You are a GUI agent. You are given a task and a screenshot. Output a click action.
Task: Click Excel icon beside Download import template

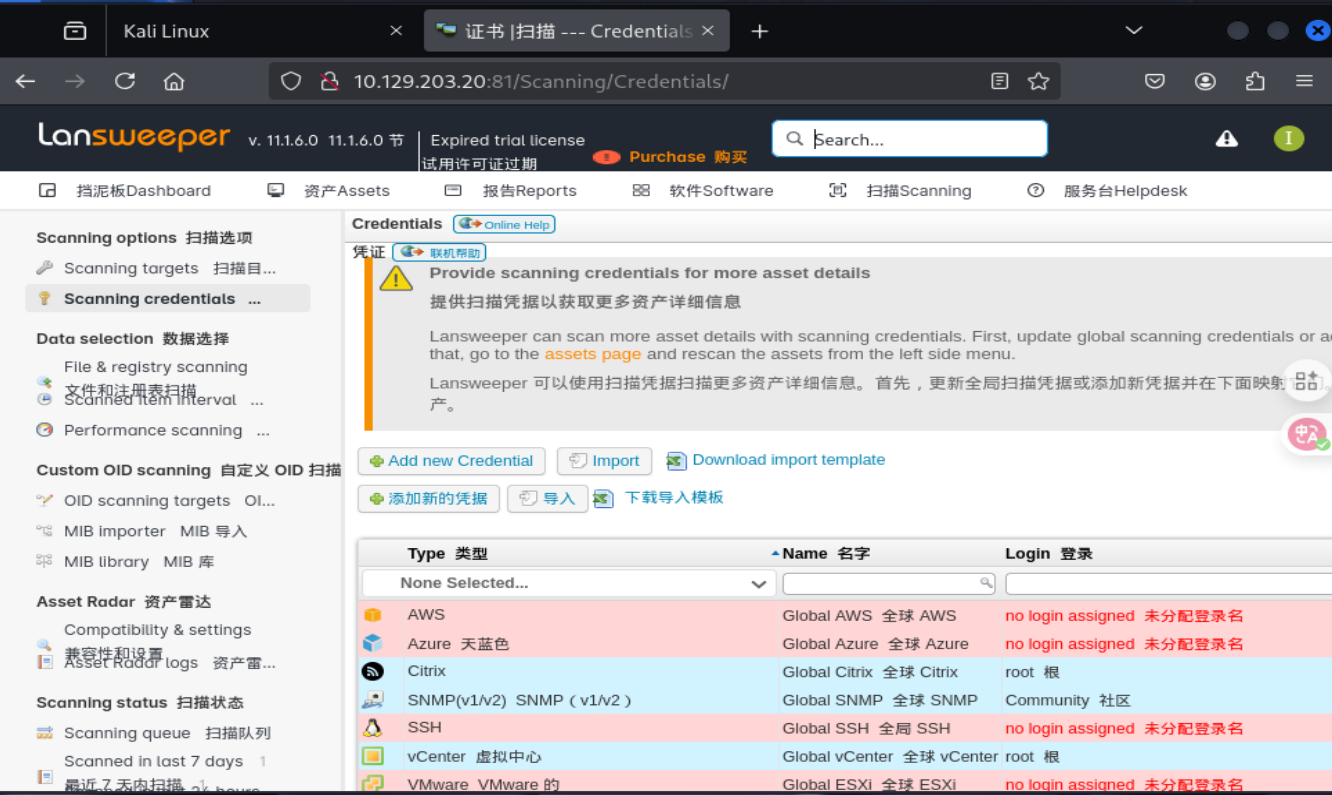pos(677,460)
